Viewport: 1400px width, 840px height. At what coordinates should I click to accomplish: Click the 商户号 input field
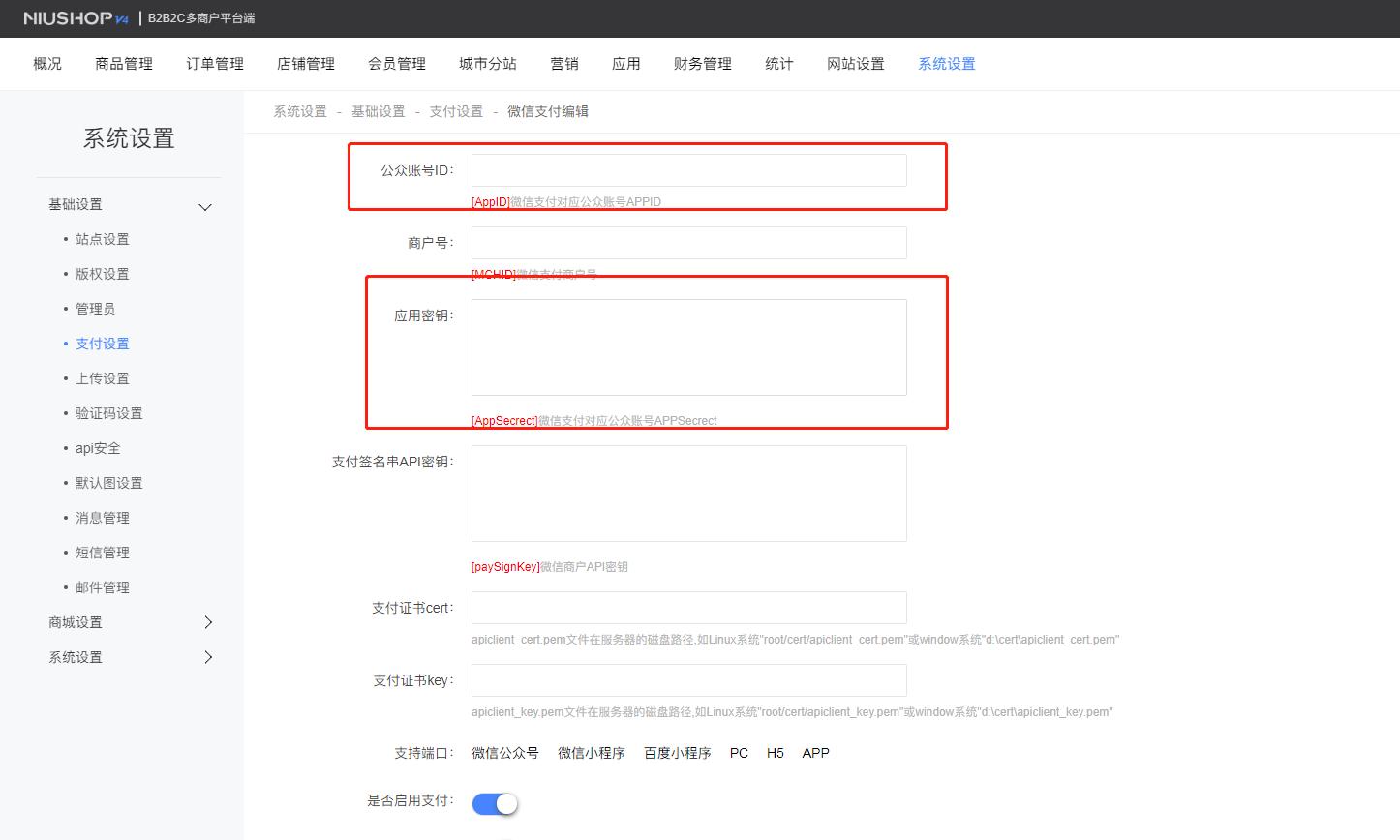point(687,243)
